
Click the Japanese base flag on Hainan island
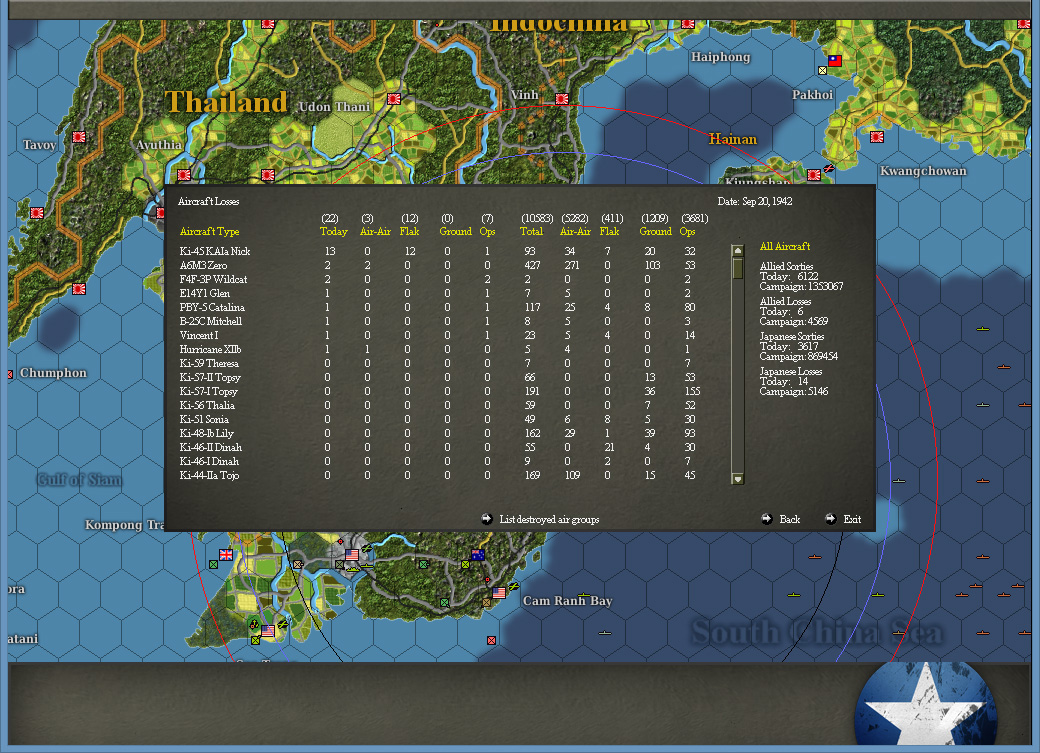(814, 174)
